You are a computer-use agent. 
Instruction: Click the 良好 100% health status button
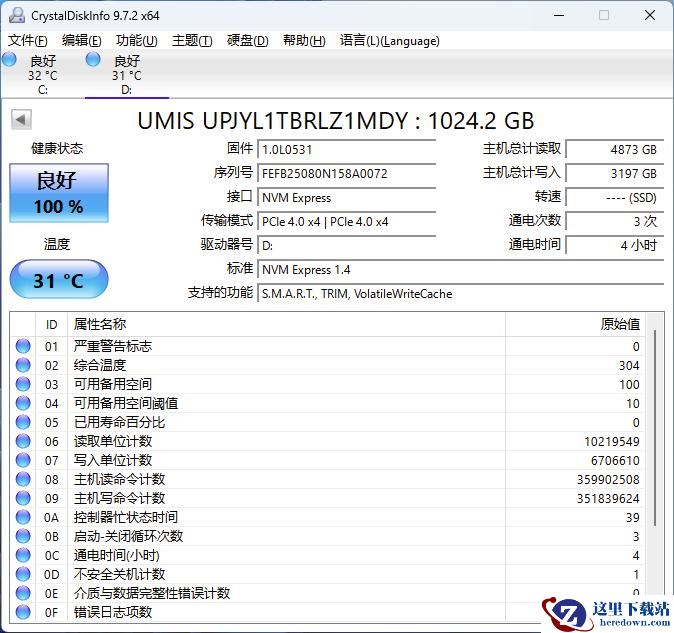(x=58, y=193)
